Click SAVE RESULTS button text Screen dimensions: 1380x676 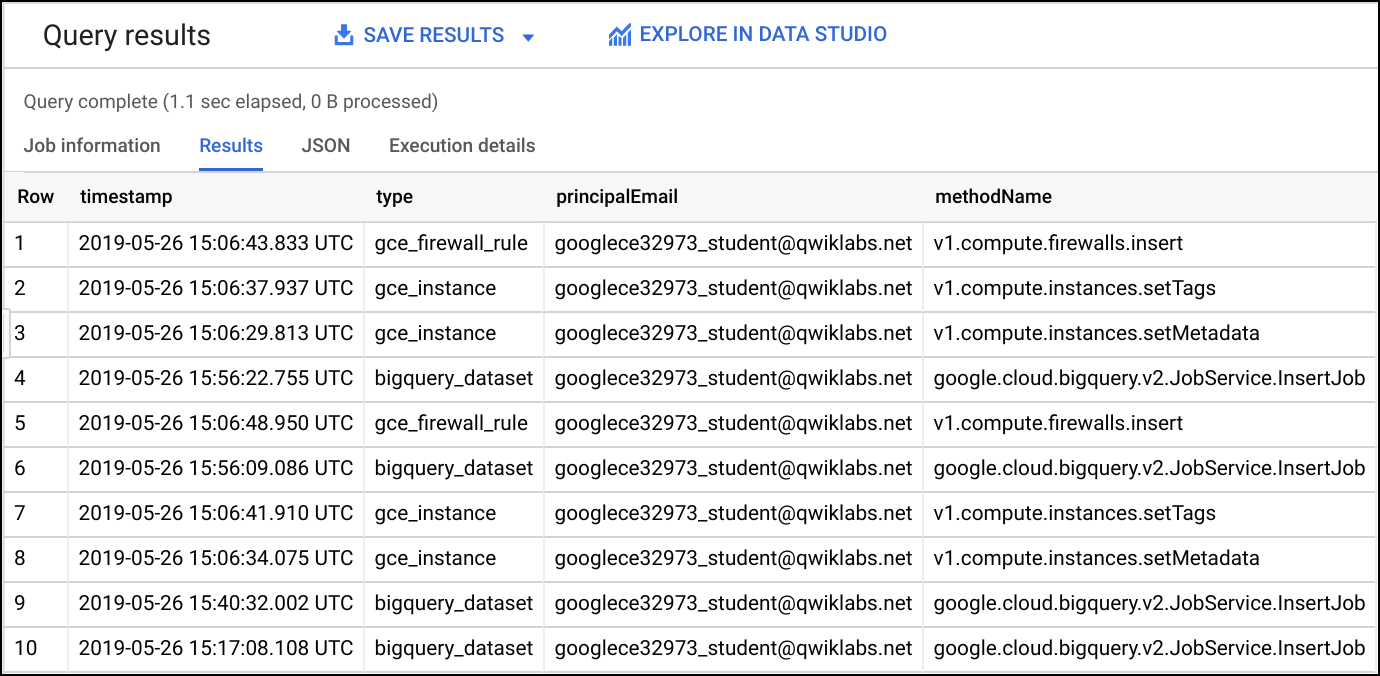coord(433,35)
